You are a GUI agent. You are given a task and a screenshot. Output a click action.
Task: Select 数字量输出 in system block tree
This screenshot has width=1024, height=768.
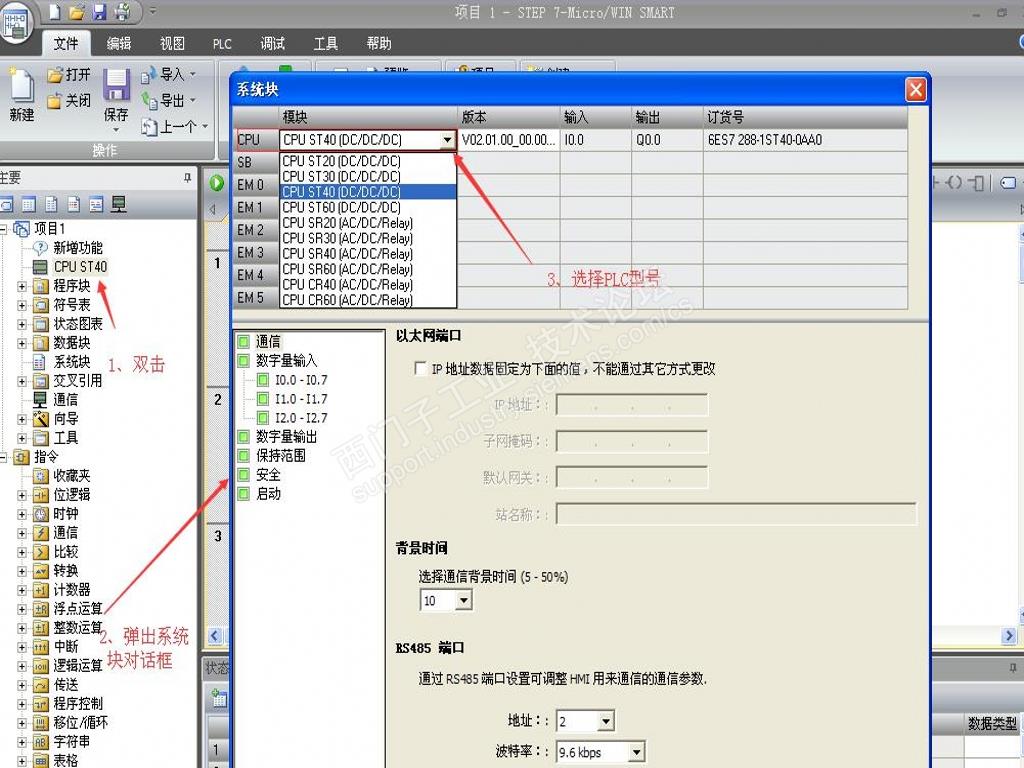coord(286,437)
